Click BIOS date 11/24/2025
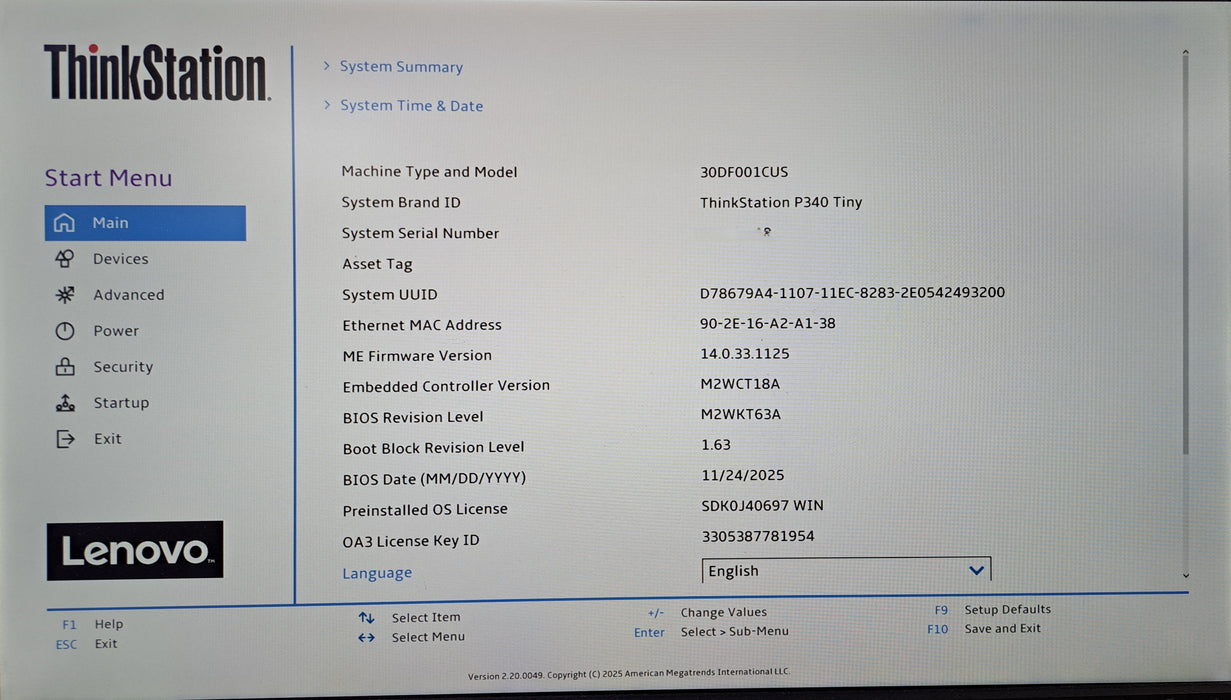 (x=743, y=475)
